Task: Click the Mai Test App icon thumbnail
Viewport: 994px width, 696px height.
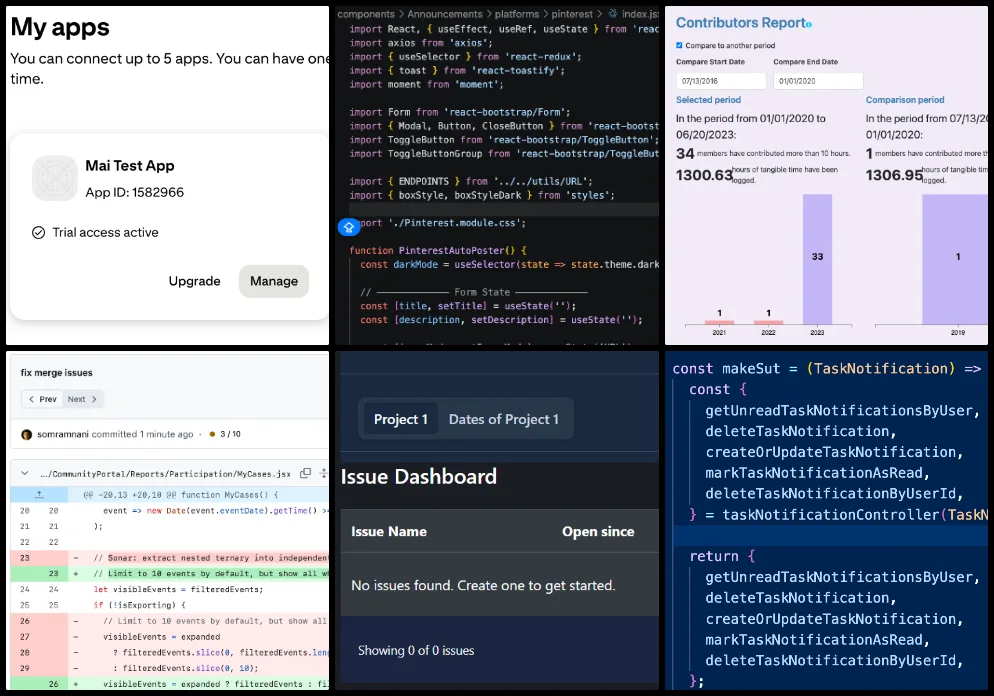Action: 55,178
